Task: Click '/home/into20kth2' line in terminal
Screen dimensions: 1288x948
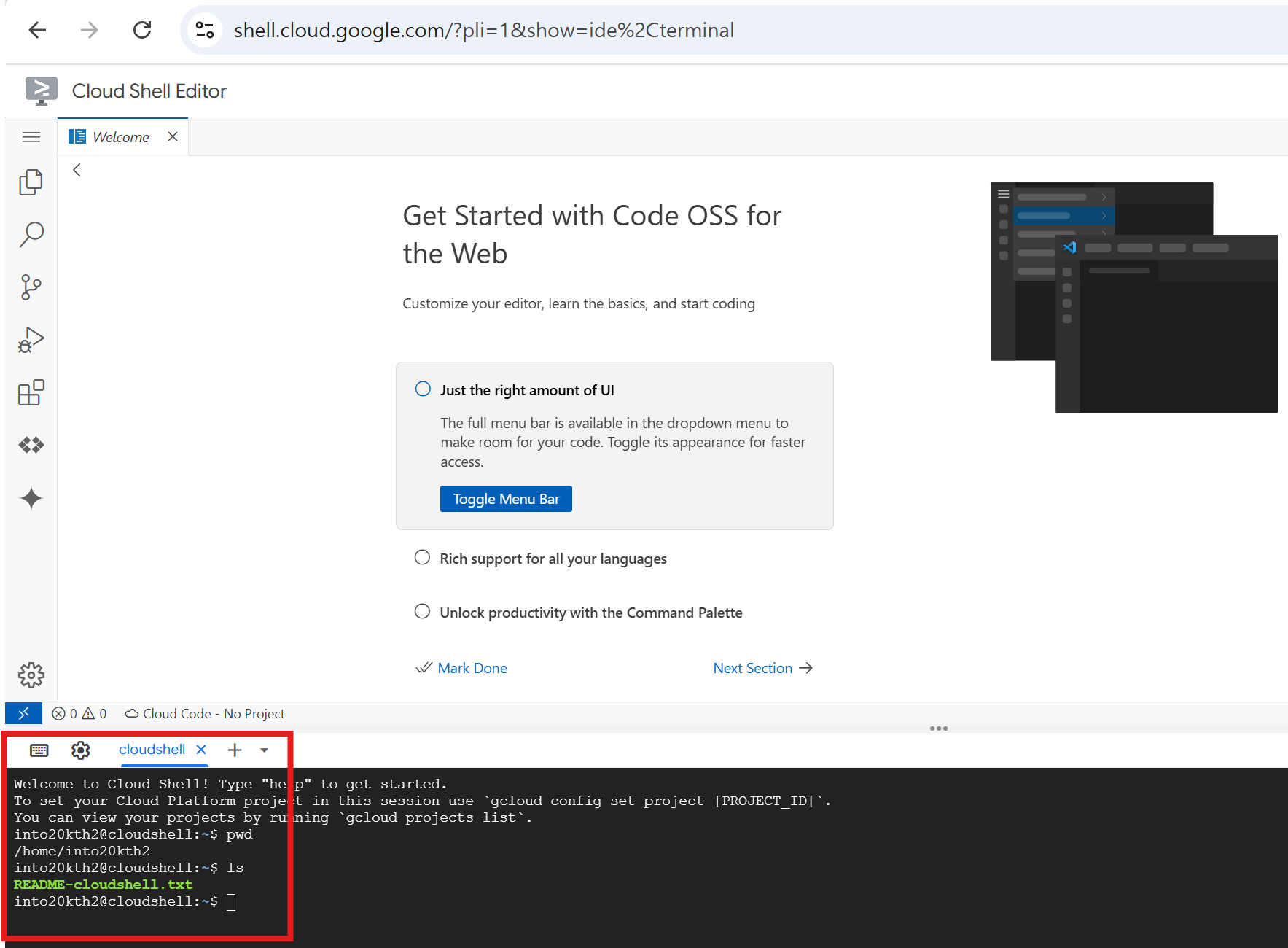Action: [82, 851]
